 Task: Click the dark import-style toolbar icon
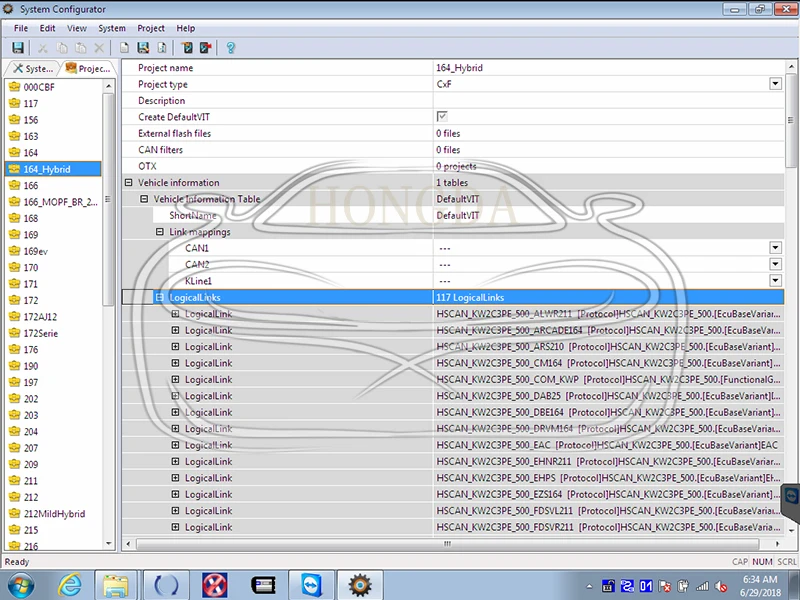187,48
